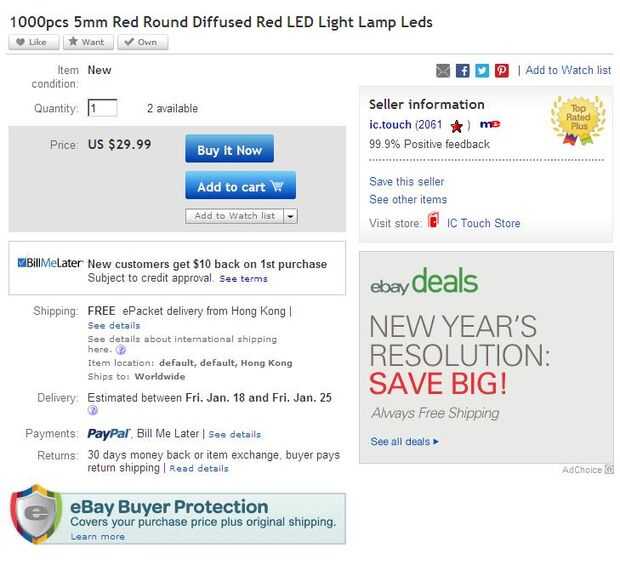
Task: Add the item to cart
Action: [x=240, y=186]
